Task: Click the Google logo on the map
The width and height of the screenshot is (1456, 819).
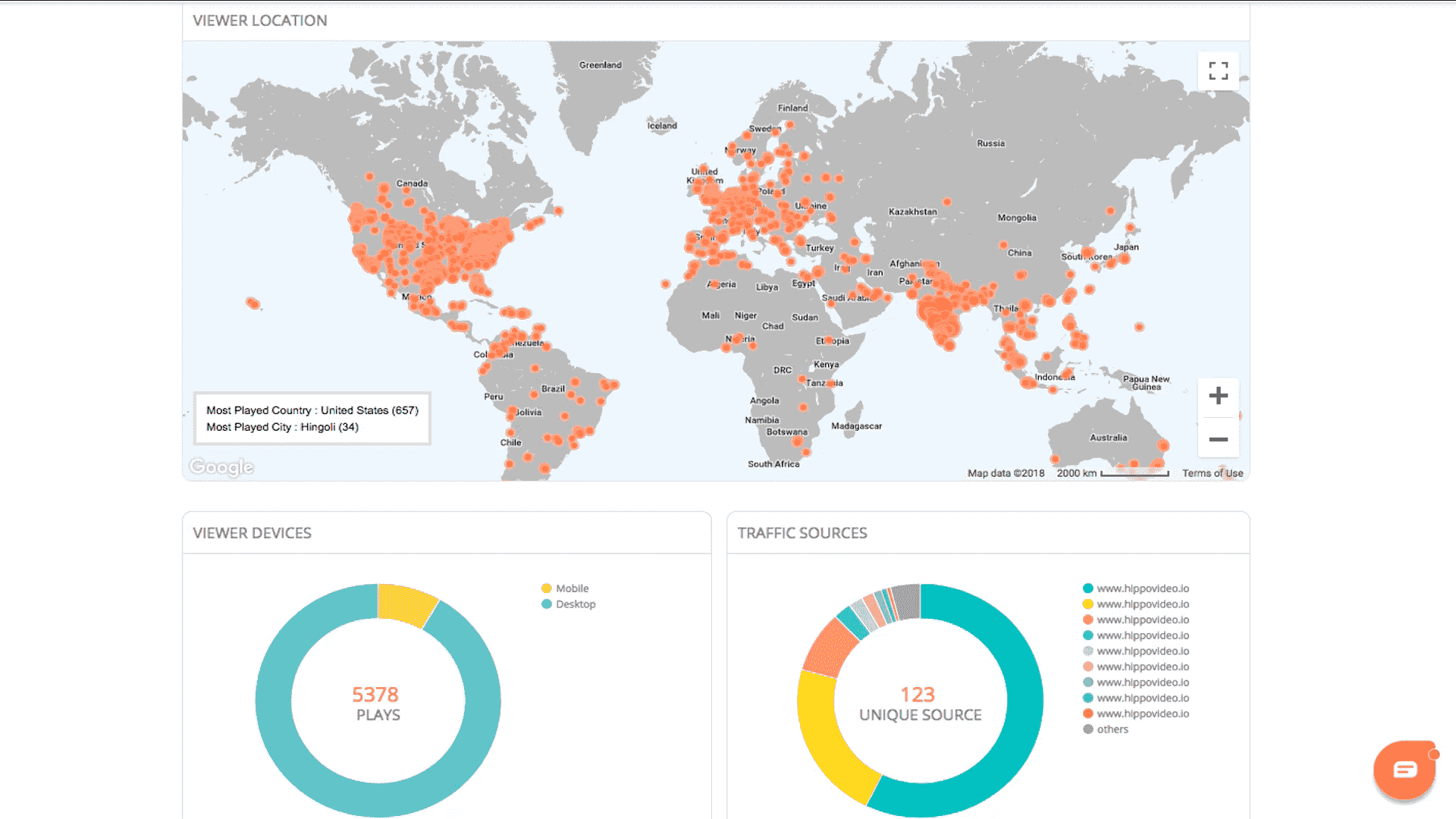Action: (x=220, y=467)
